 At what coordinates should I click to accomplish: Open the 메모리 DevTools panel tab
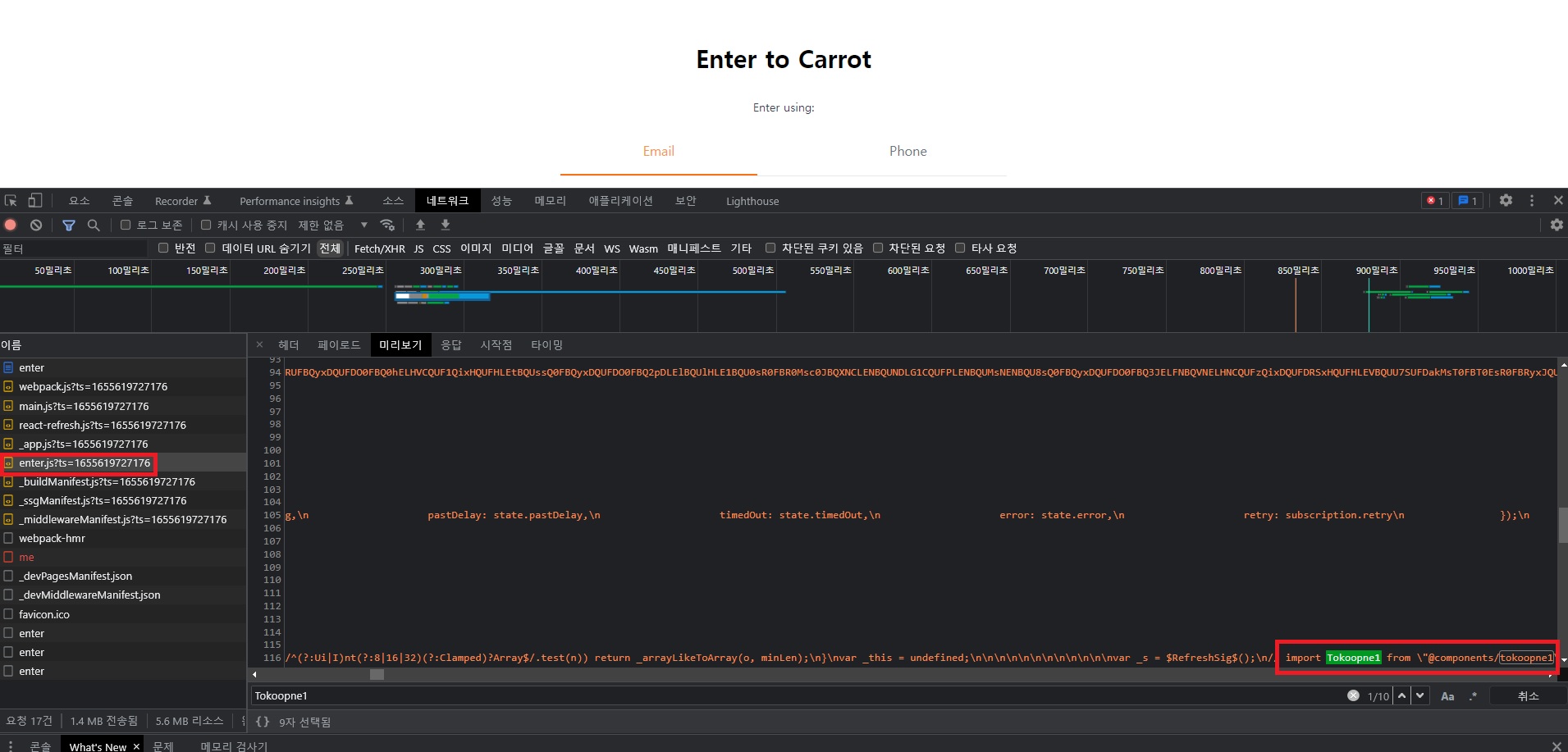[550, 200]
